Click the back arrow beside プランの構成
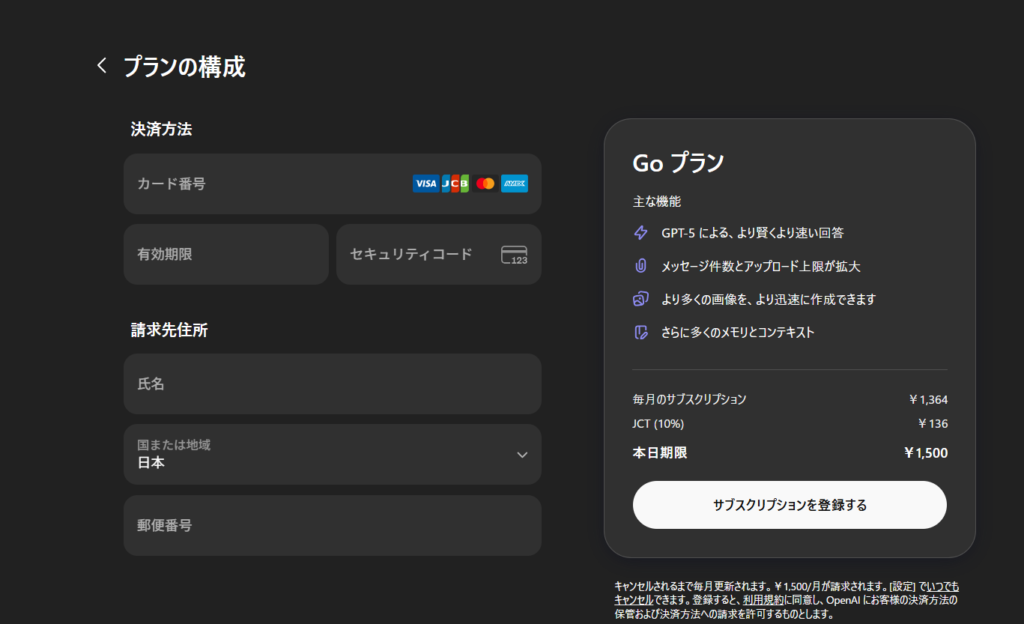Image resolution: width=1024 pixels, height=624 pixels. (x=101, y=66)
